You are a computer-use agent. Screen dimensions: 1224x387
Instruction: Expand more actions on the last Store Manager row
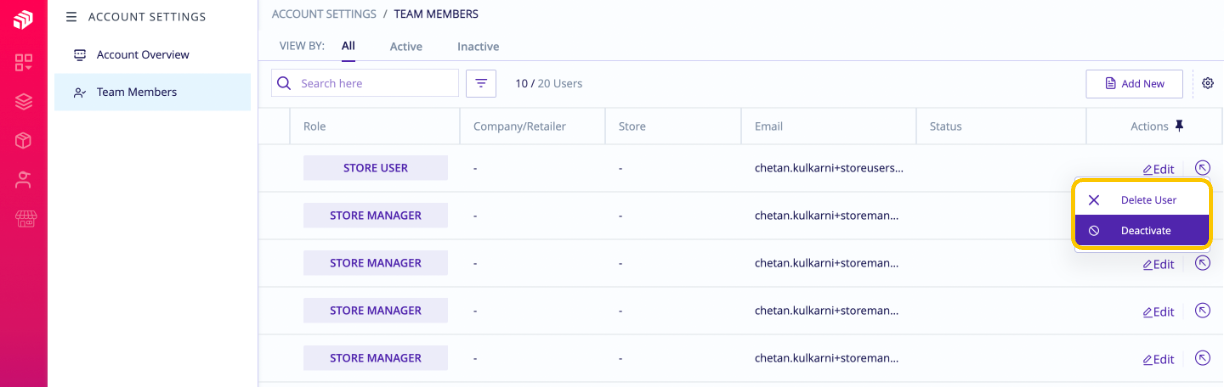1203,358
